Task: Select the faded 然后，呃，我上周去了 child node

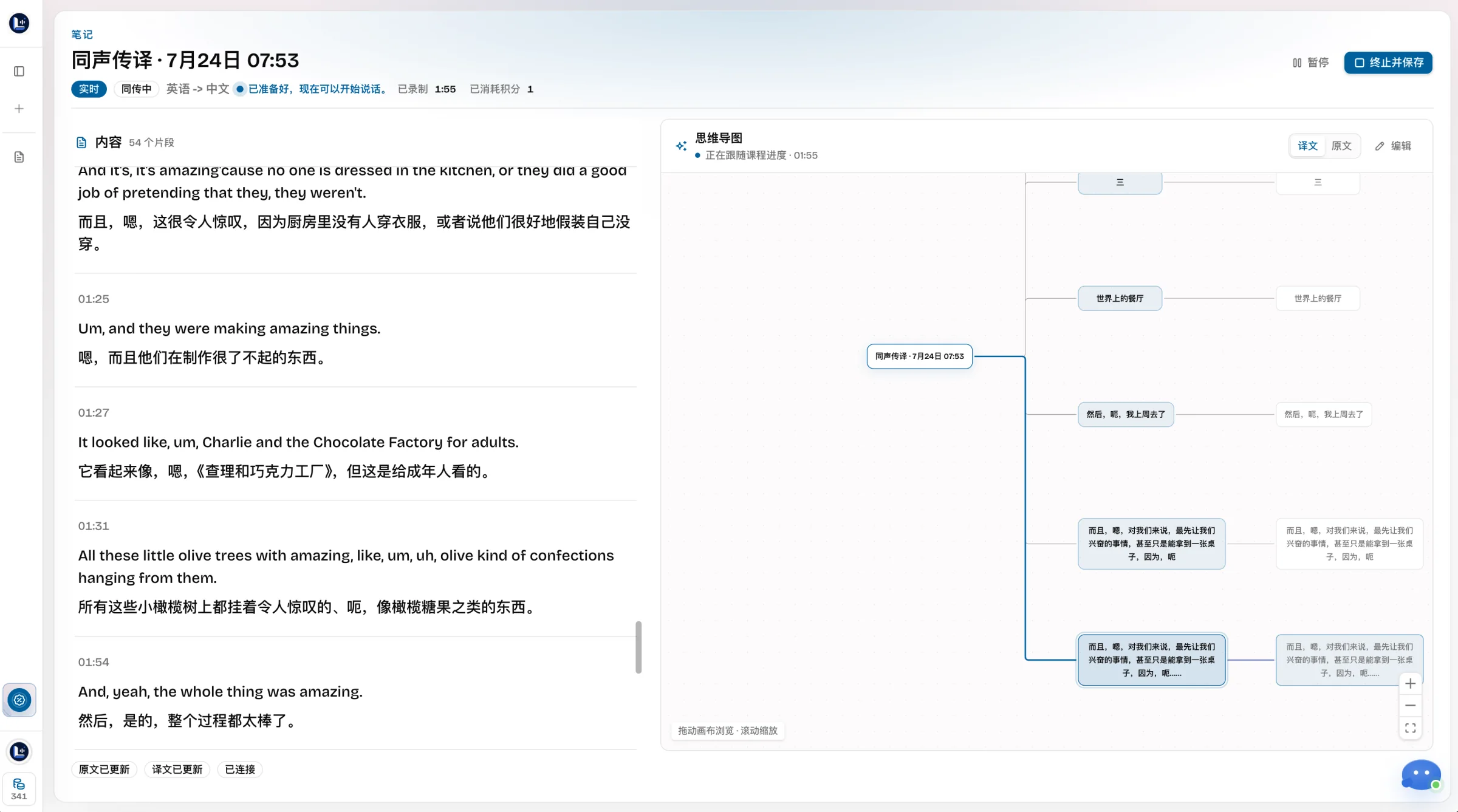Action: (1324, 415)
